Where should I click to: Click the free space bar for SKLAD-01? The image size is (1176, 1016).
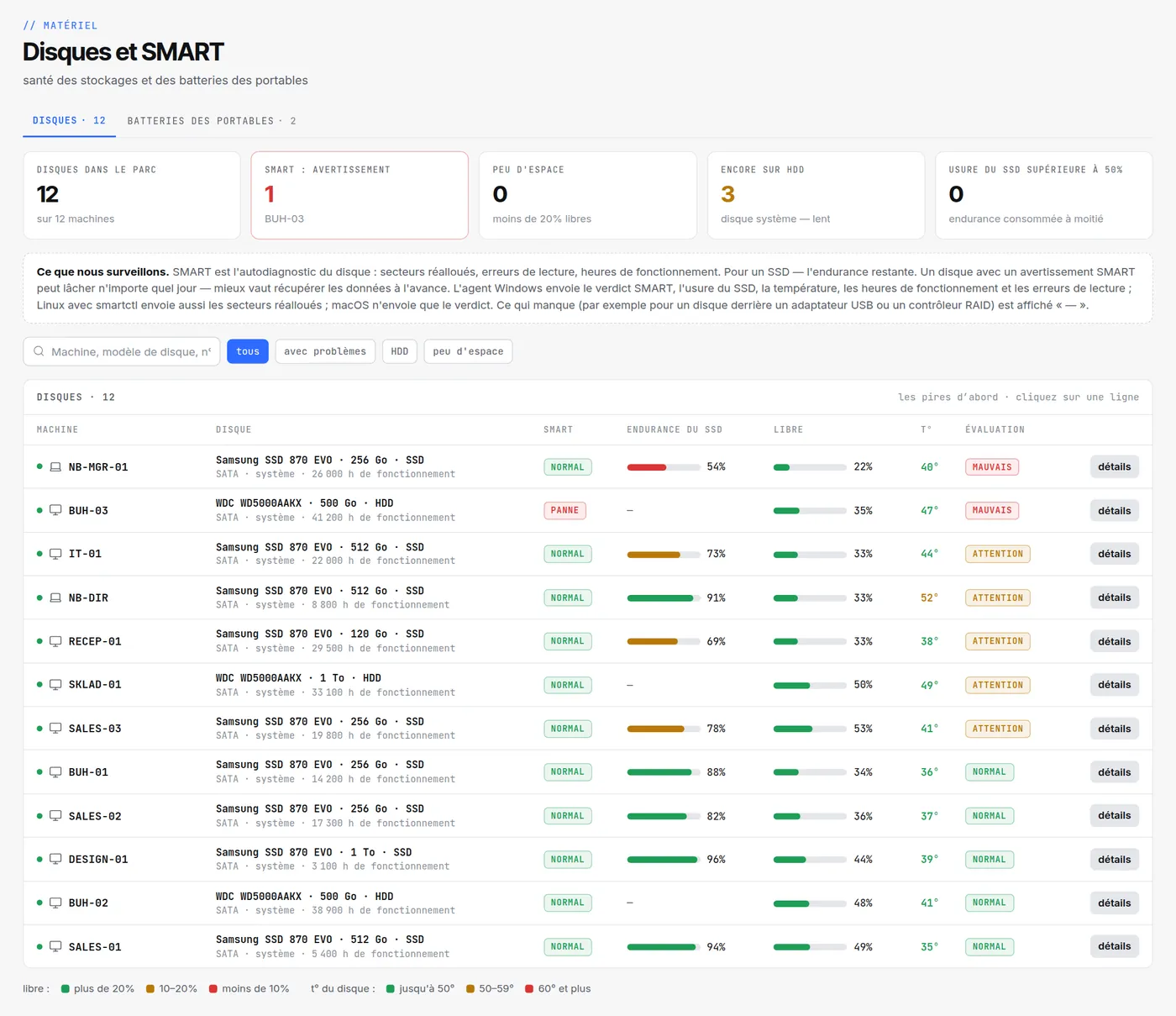[810, 685]
